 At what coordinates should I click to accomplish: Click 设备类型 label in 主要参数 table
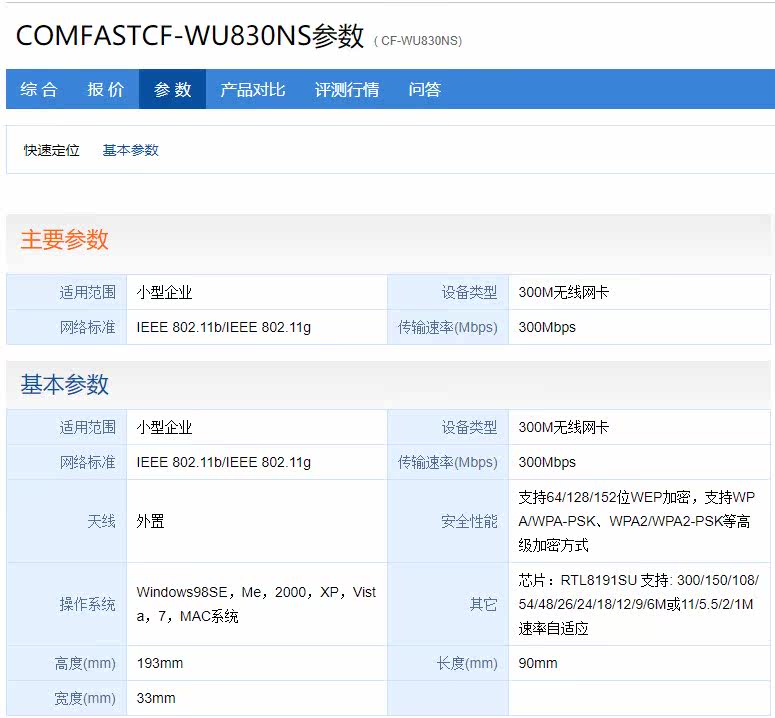(x=469, y=293)
